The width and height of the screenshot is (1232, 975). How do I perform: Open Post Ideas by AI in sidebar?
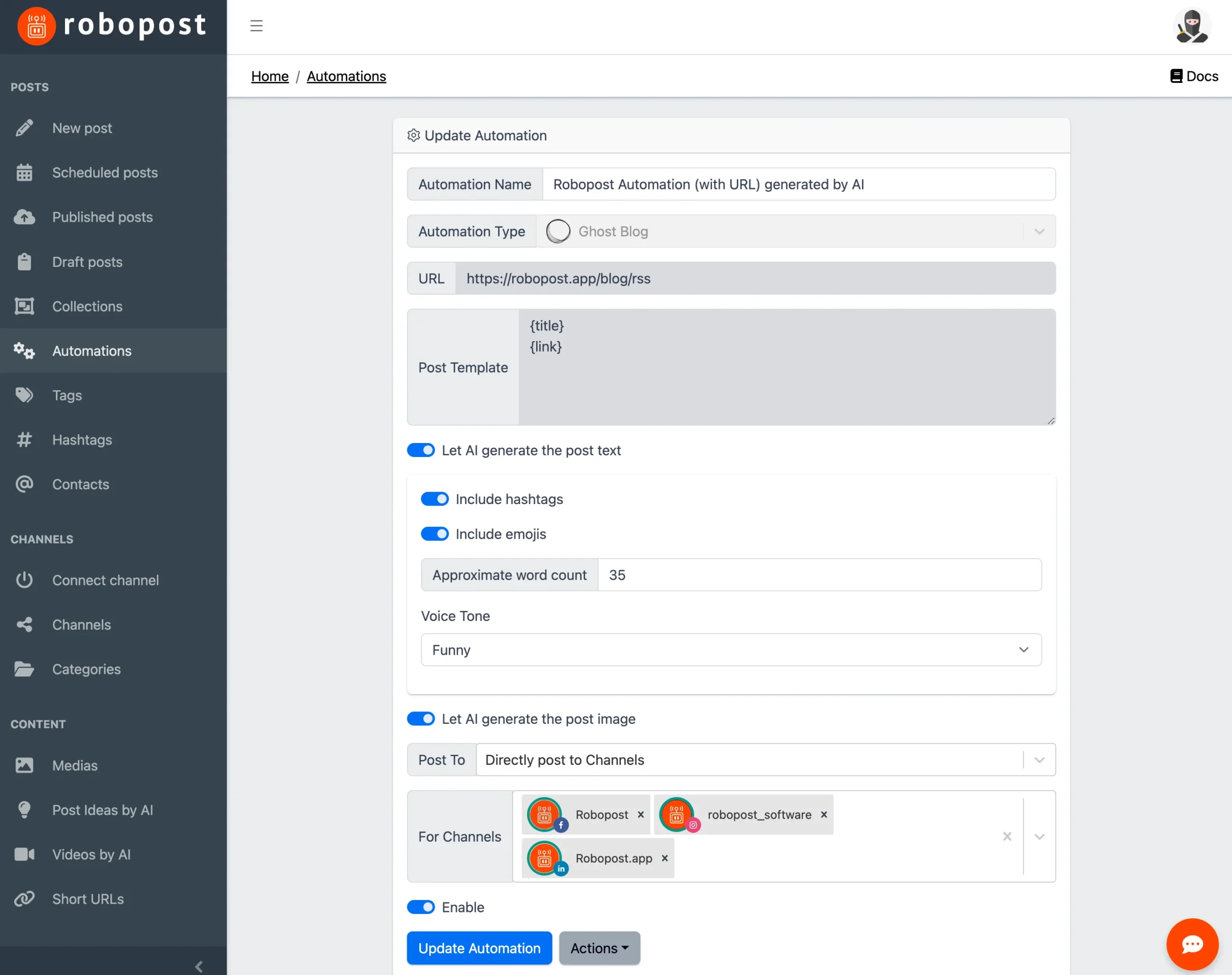(x=113, y=810)
